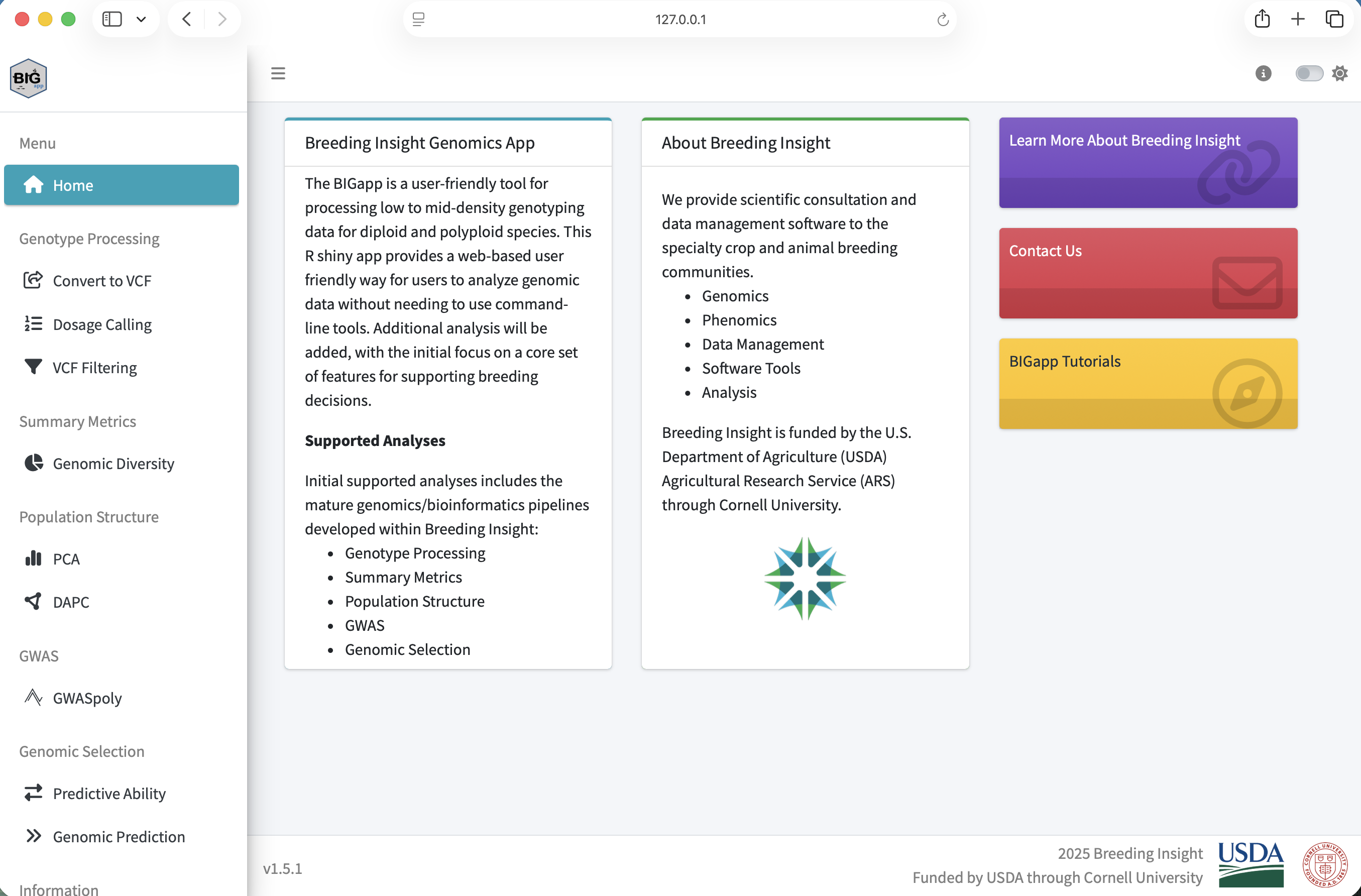Show the Safari sidebar
The height and width of the screenshot is (896, 1361).
pyautogui.click(x=112, y=19)
